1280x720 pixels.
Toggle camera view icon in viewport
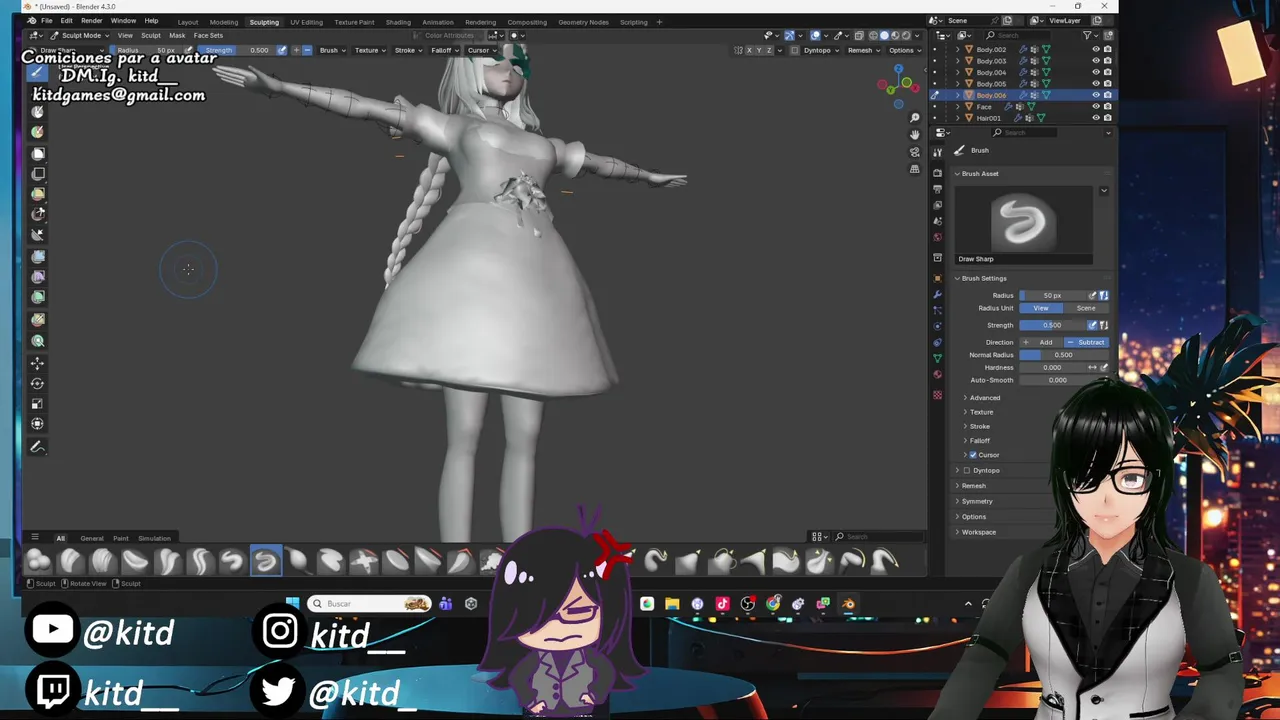click(914, 152)
